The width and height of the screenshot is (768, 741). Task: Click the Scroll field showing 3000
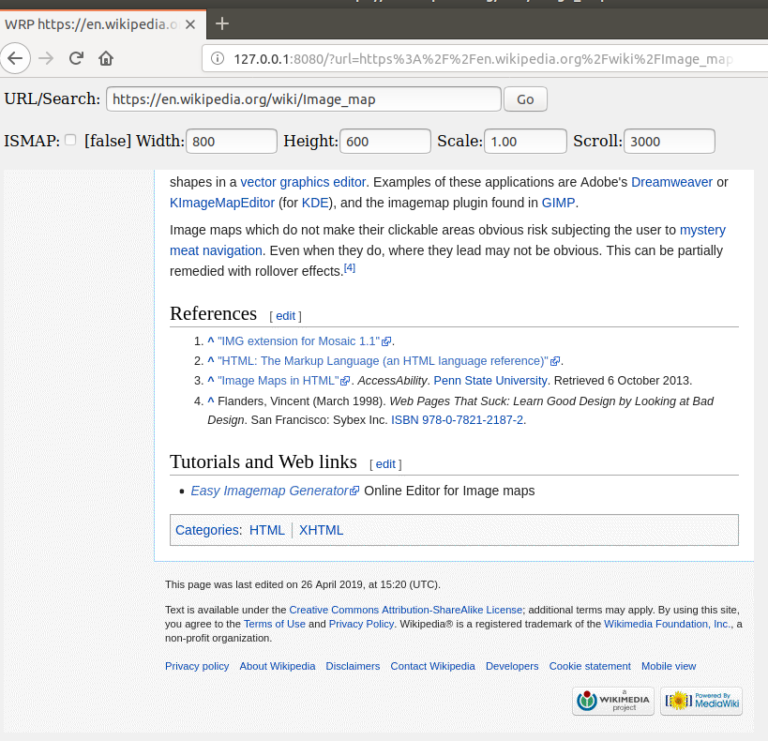coord(670,142)
